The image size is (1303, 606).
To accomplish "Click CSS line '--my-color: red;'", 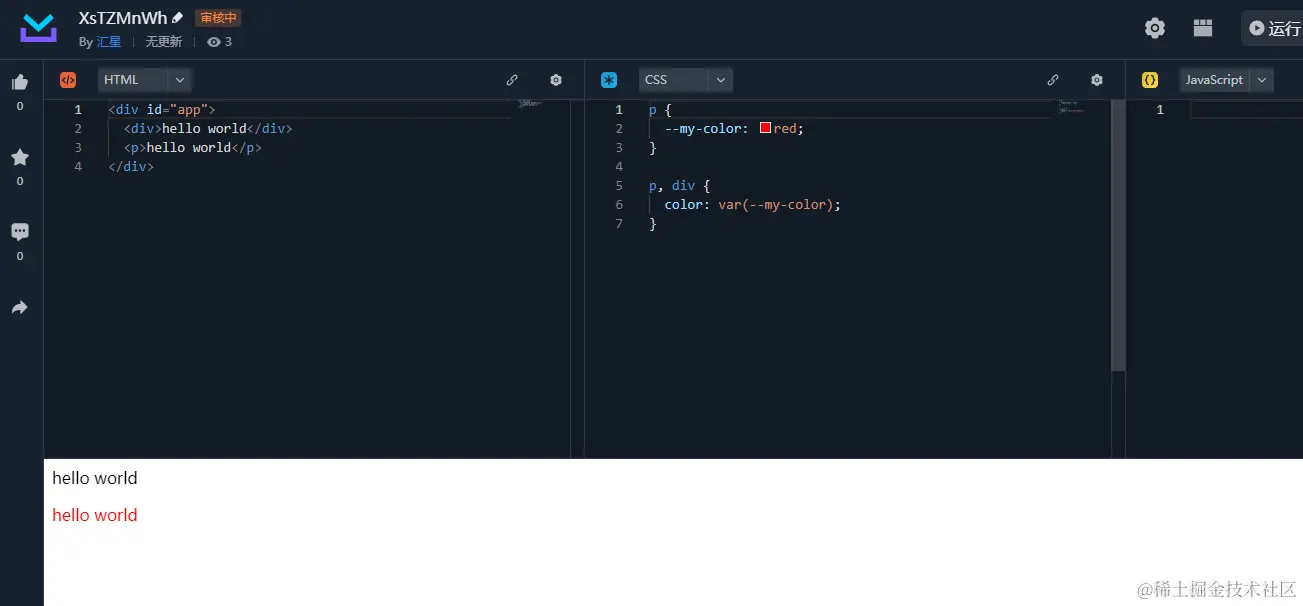I will tap(734, 128).
